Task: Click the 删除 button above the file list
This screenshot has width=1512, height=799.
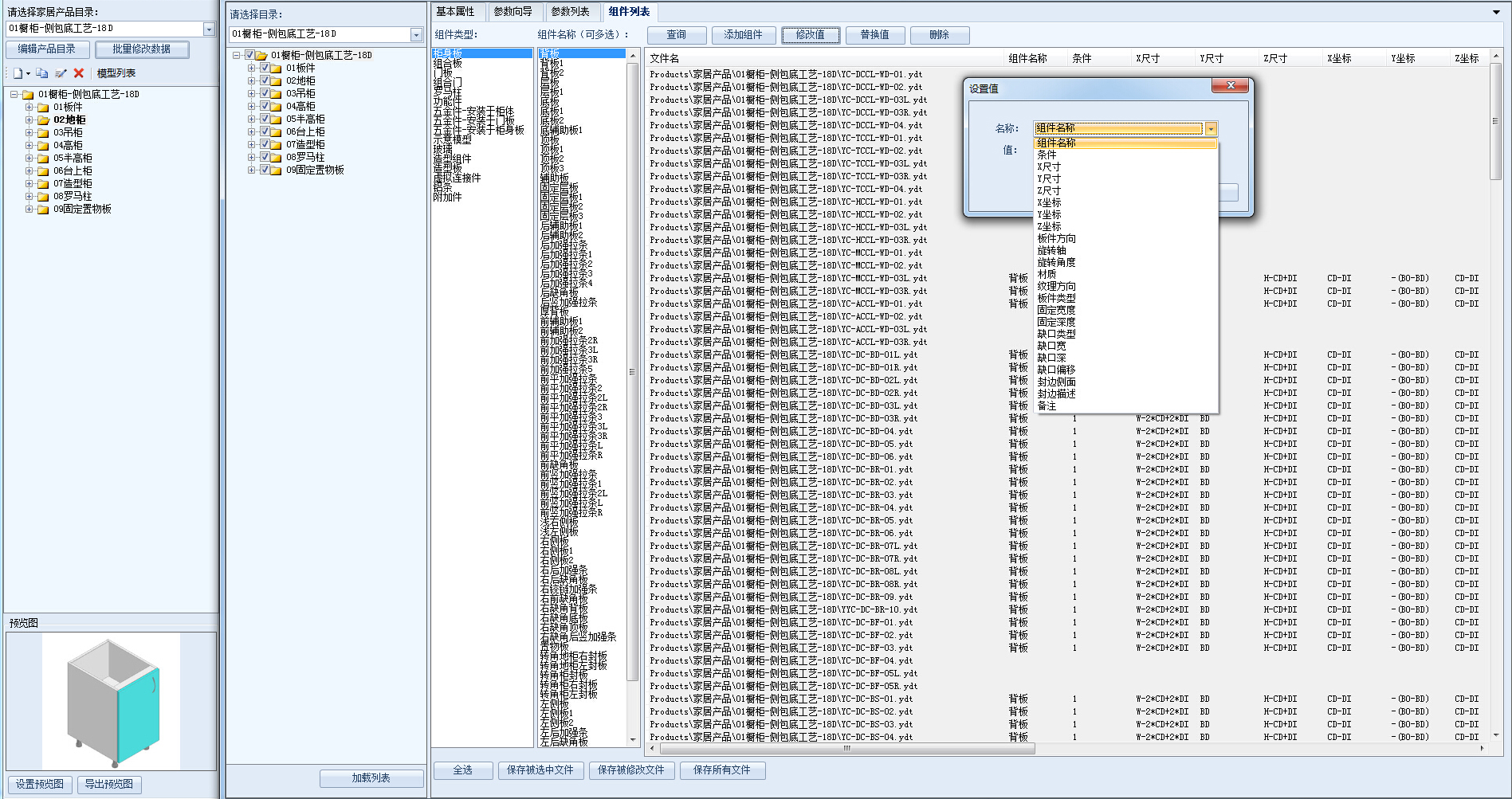Action: (940, 35)
